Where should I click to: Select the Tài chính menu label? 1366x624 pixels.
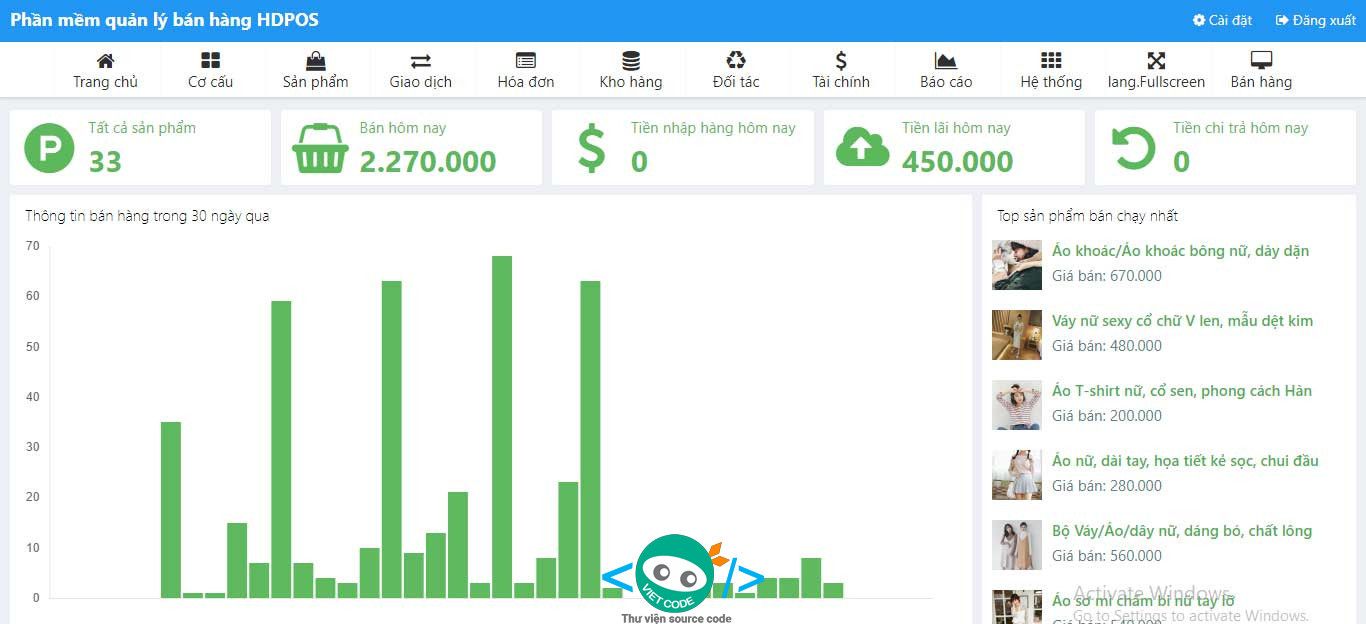click(841, 82)
